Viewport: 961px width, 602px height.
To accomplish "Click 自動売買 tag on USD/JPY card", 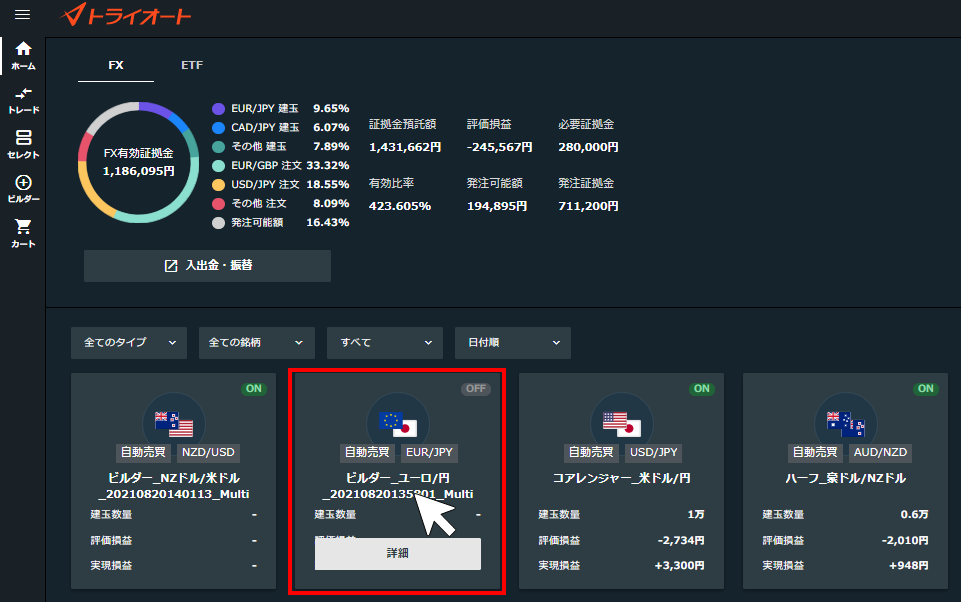I will [591, 452].
